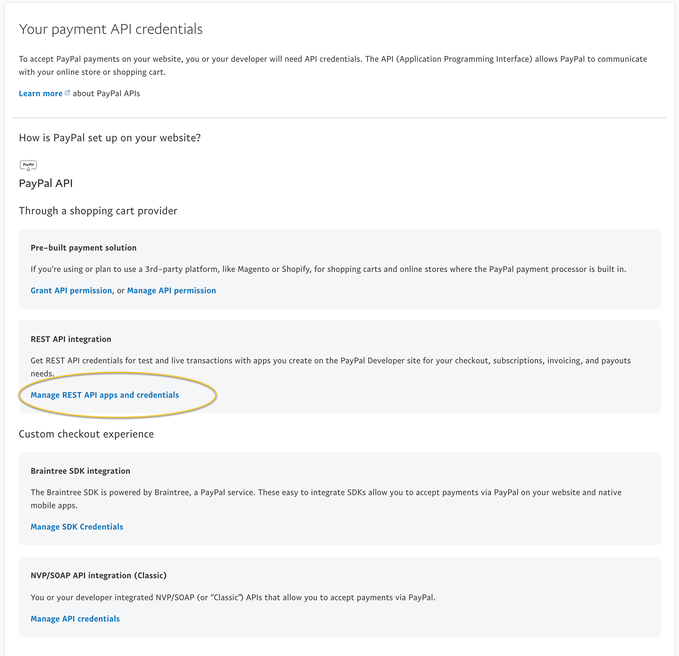679x656 pixels.
Task: Click the PayPal API label text
Action: pos(45,183)
